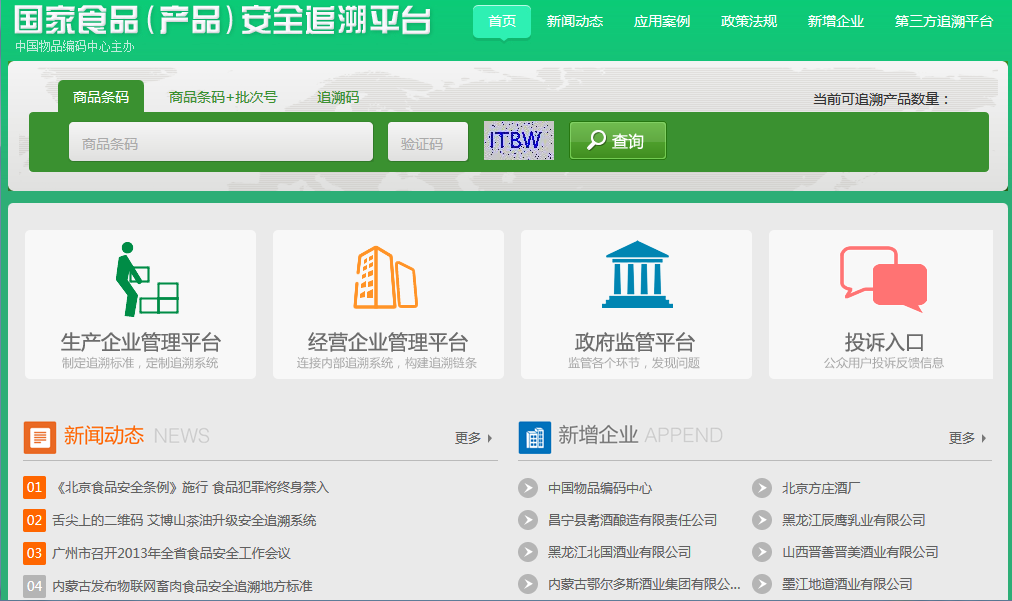Click the arrow icon beside 北京方庄酒厂
Image resolution: width=1012 pixels, height=601 pixels.
[762, 488]
